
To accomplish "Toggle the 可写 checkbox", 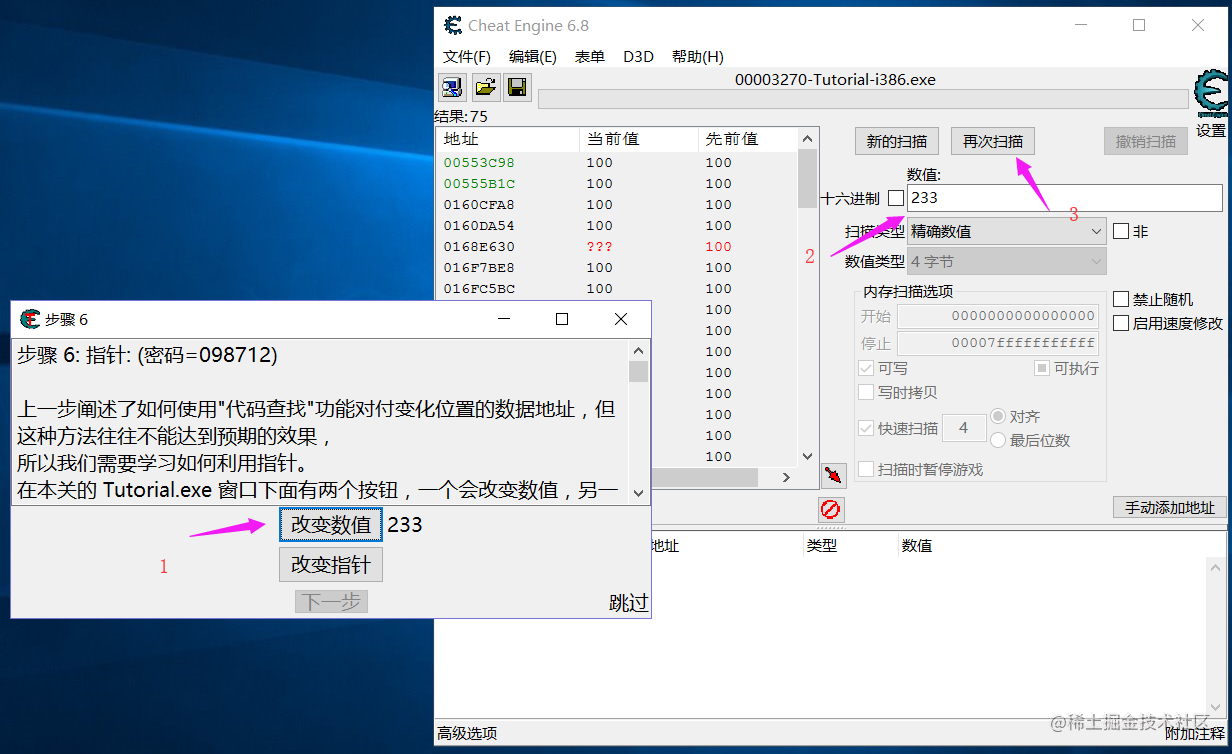I will (x=866, y=368).
